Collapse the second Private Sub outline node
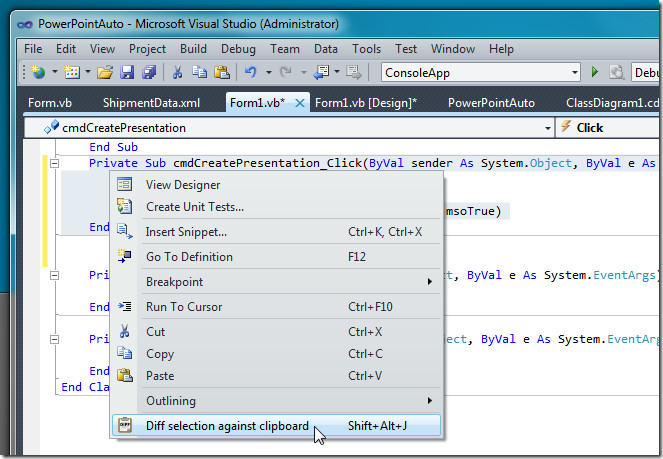The image size is (663, 459). pyautogui.click(x=55, y=276)
